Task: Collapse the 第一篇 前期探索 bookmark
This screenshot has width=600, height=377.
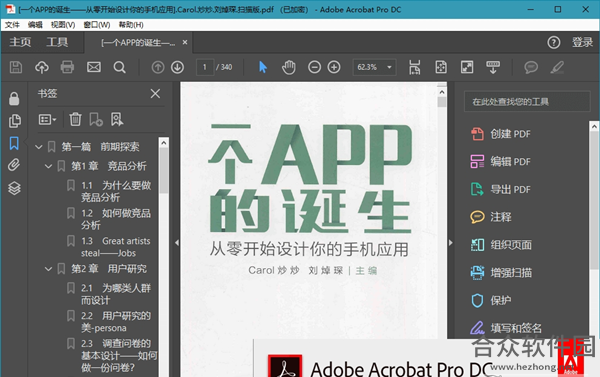Action: pos(39,147)
